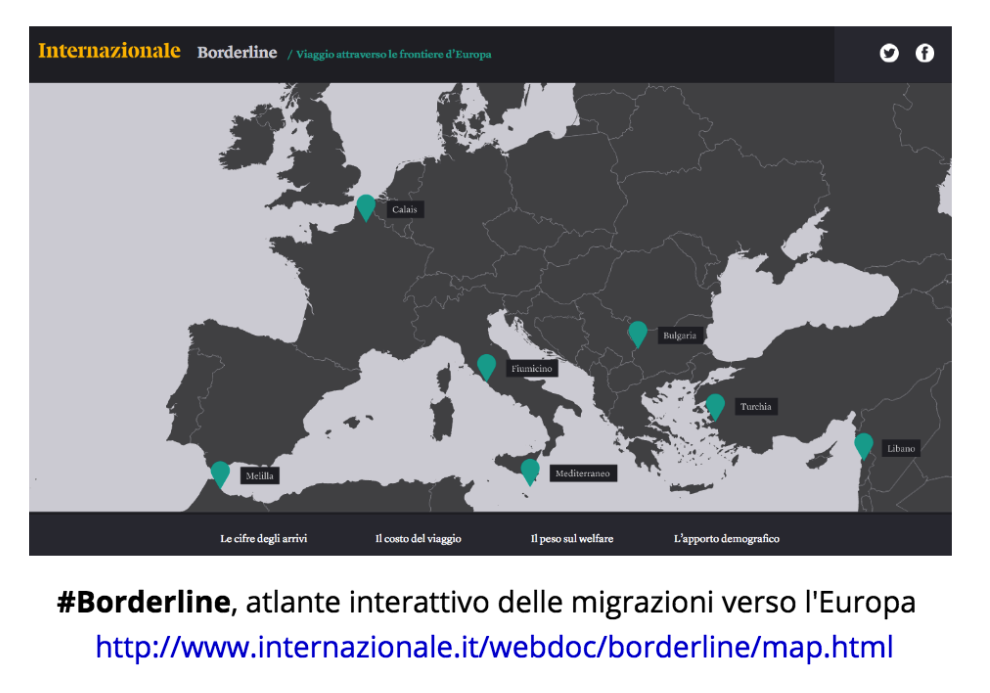
Task: Click the Fiumicino label box
Action: click(x=532, y=369)
